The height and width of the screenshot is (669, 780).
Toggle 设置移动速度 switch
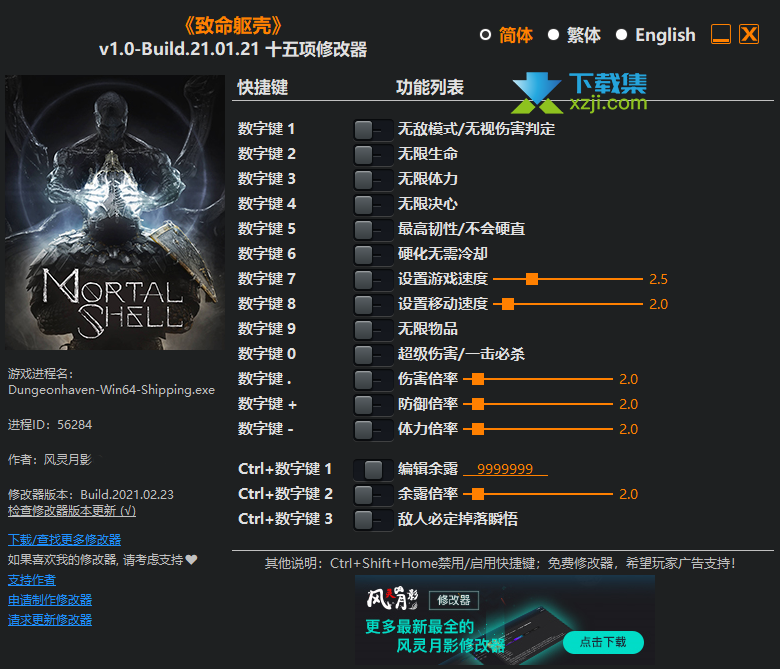pyautogui.click(x=373, y=305)
